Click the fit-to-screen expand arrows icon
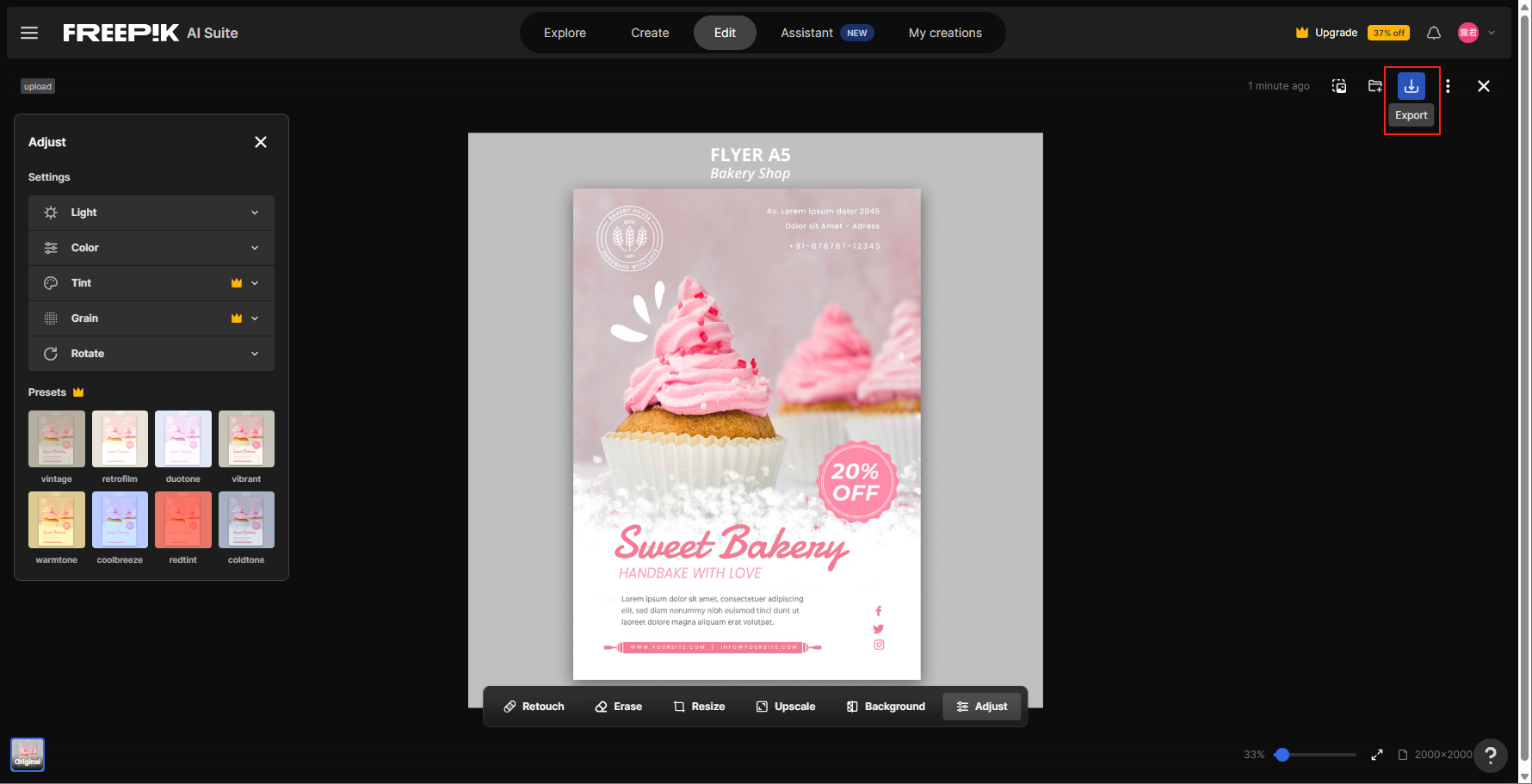The width and height of the screenshot is (1532, 784). point(1377,755)
